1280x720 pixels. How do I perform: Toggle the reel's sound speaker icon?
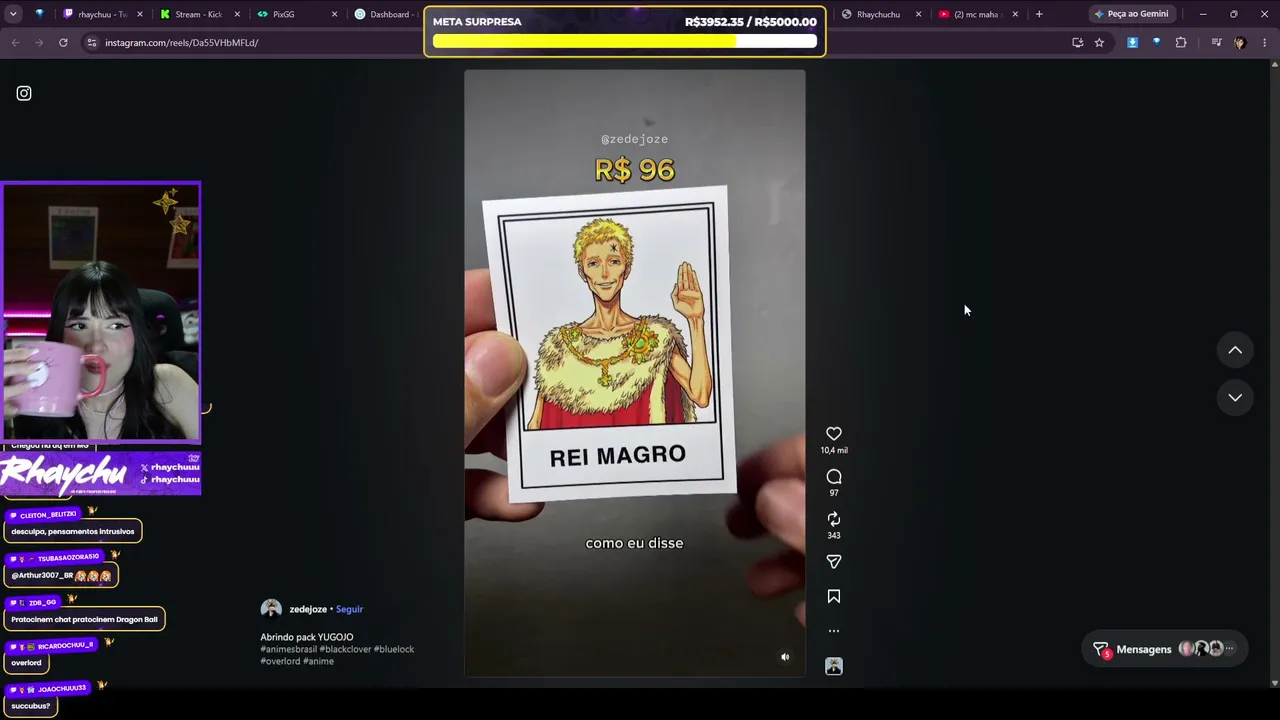[785, 657]
